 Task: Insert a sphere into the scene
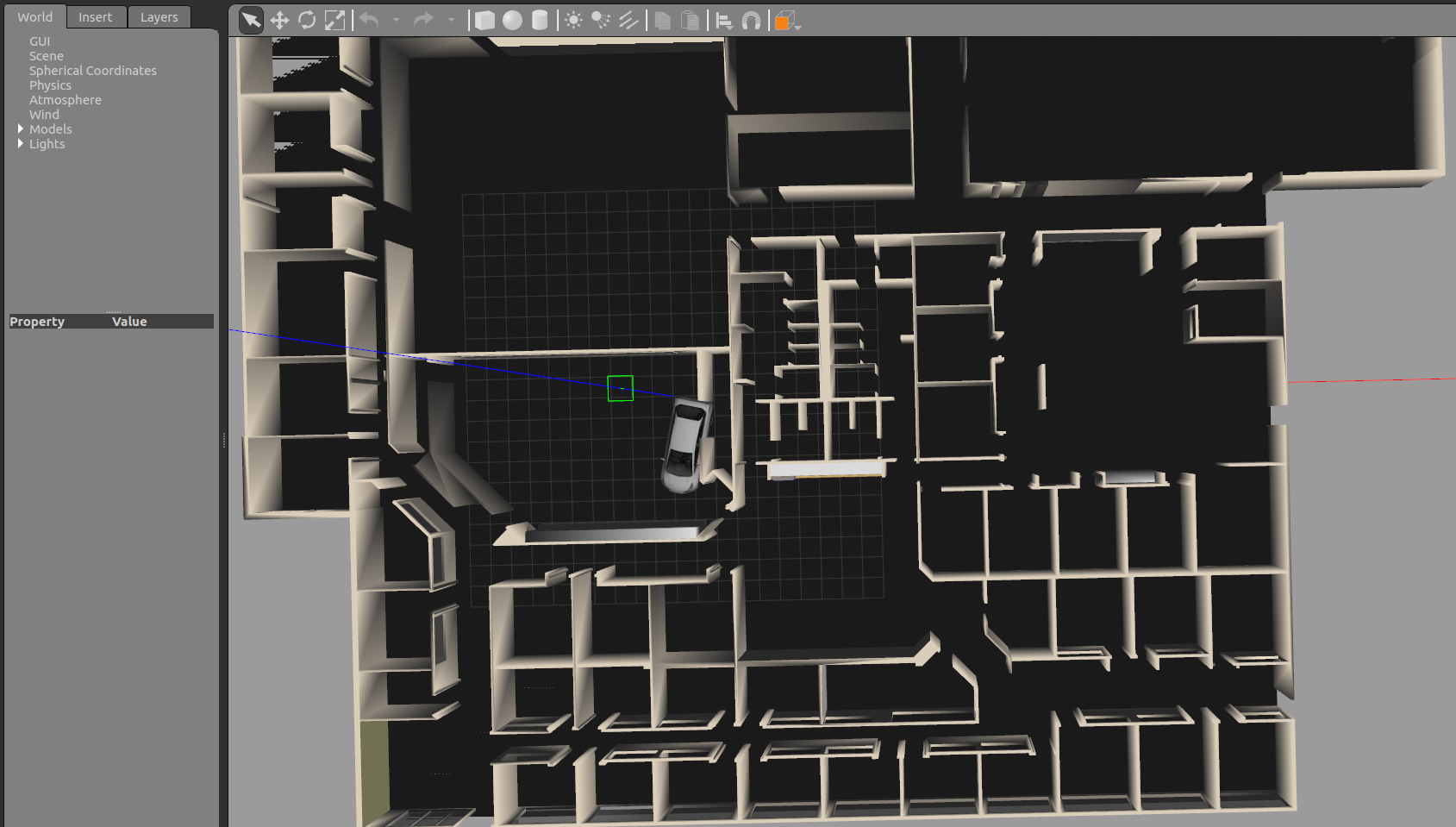coord(512,20)
